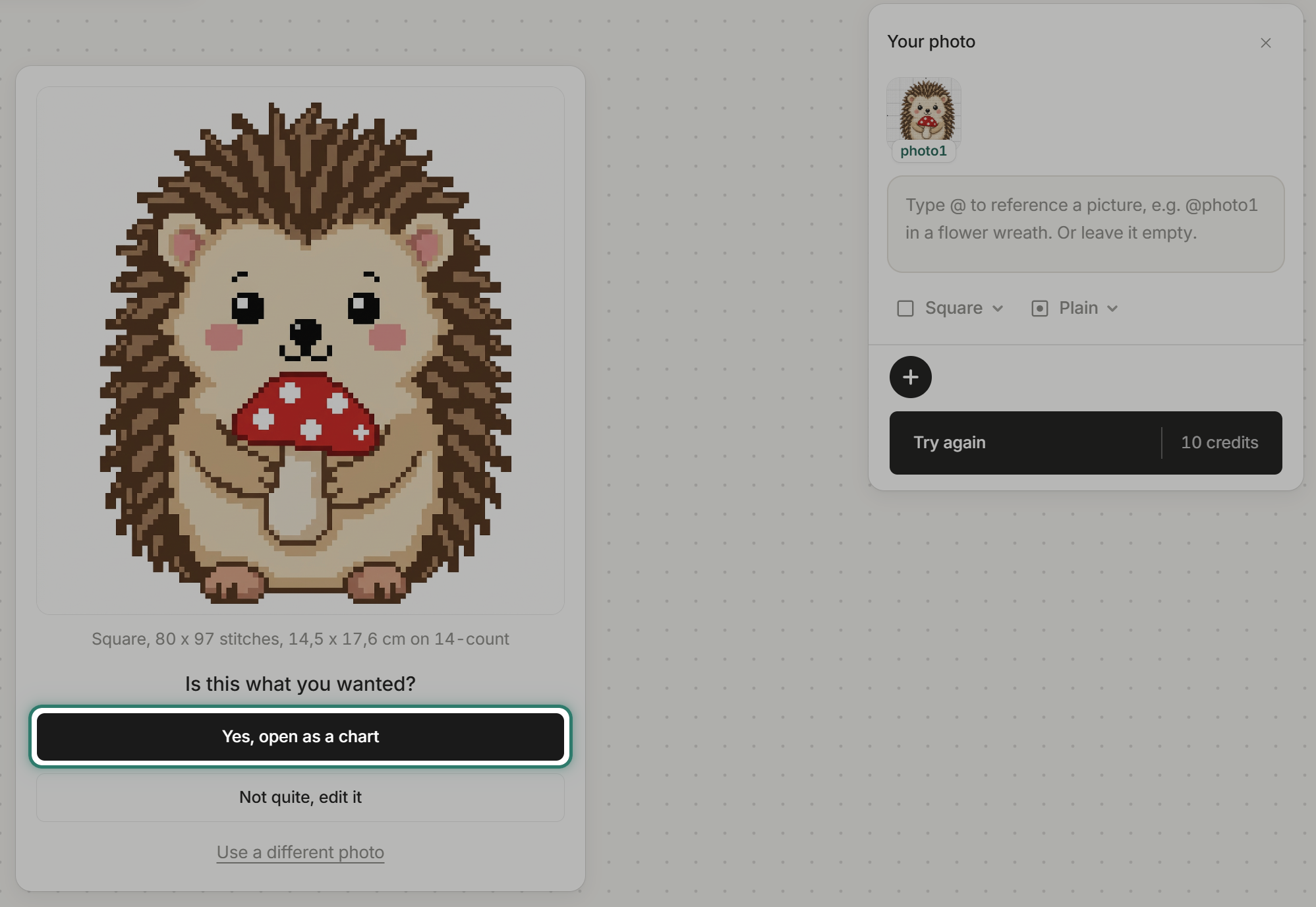Click the Try again button
Image resolution: width=1316 pixels, height=907 pixels.
tap(1085, 443)
